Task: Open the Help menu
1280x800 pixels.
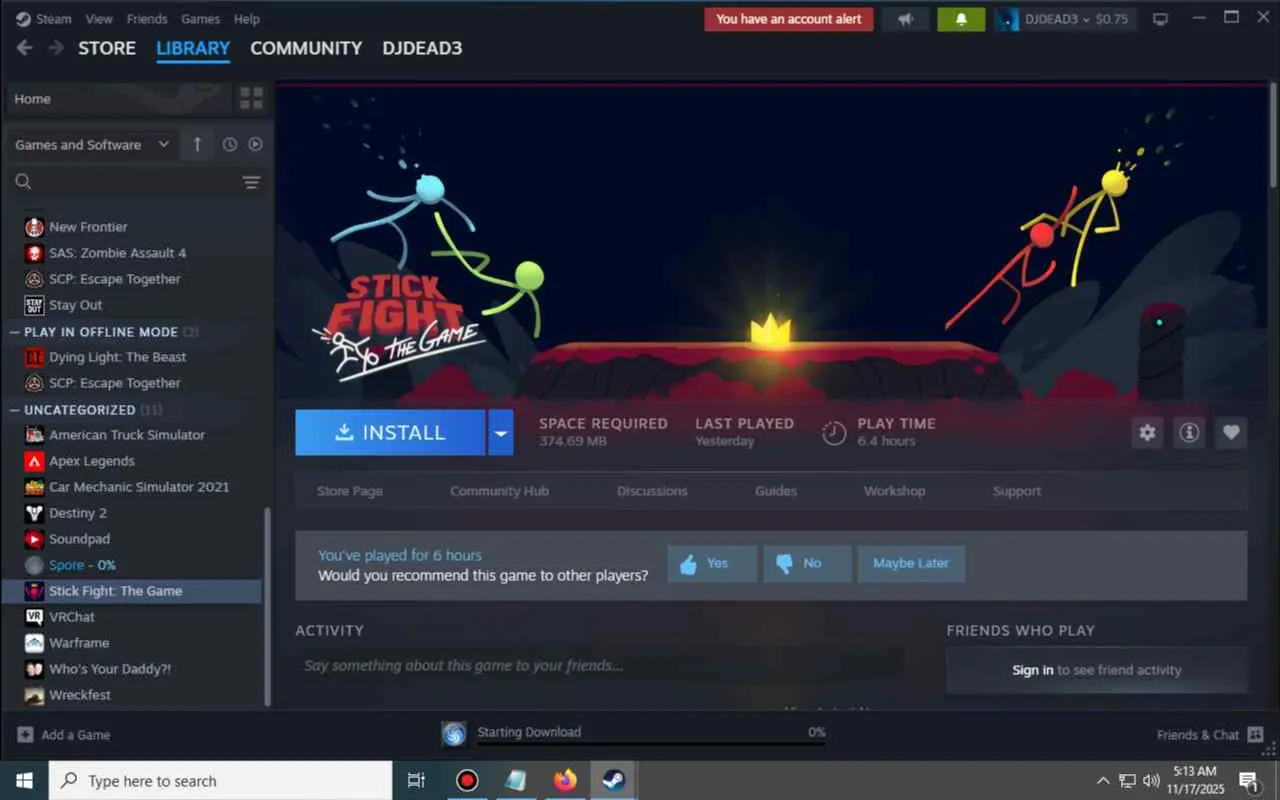Action: pyautogui.click(x=247, y=19)
